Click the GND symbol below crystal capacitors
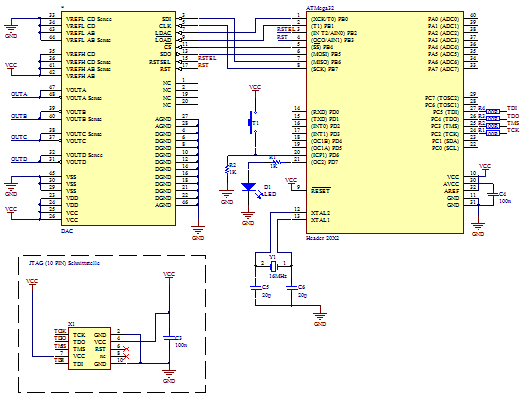The width and height of the screenshot is (524, 397). coord(320,316)
